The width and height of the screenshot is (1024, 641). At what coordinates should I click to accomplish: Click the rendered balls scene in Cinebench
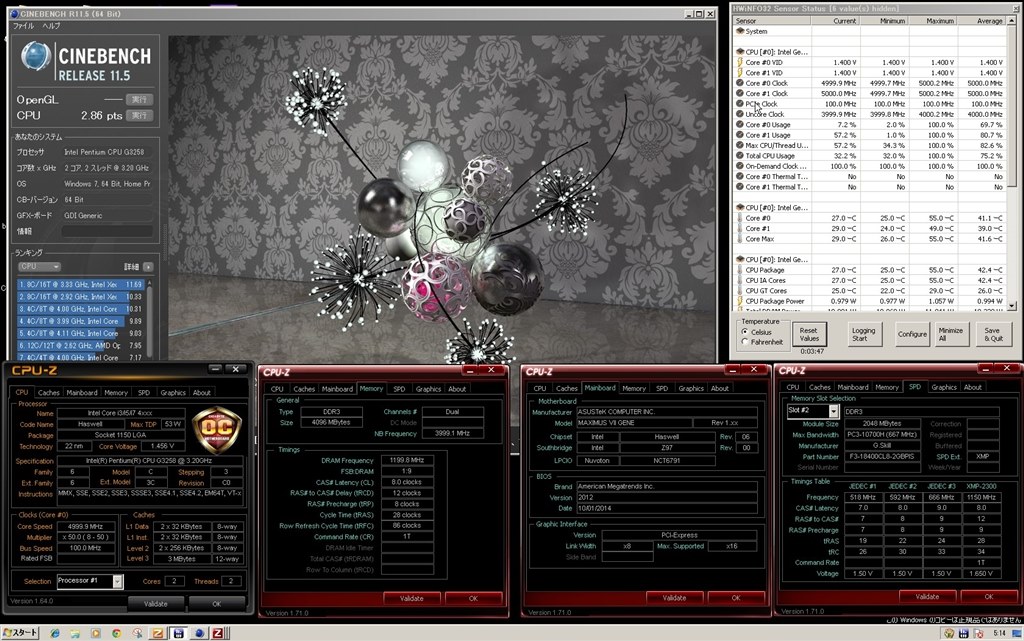[442, 198]
